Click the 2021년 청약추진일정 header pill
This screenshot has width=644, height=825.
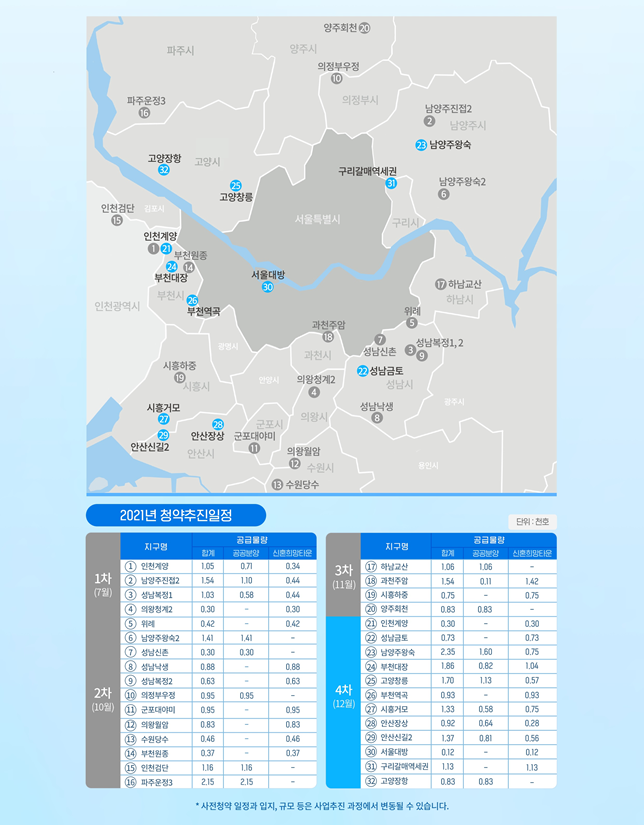point(176,515)
